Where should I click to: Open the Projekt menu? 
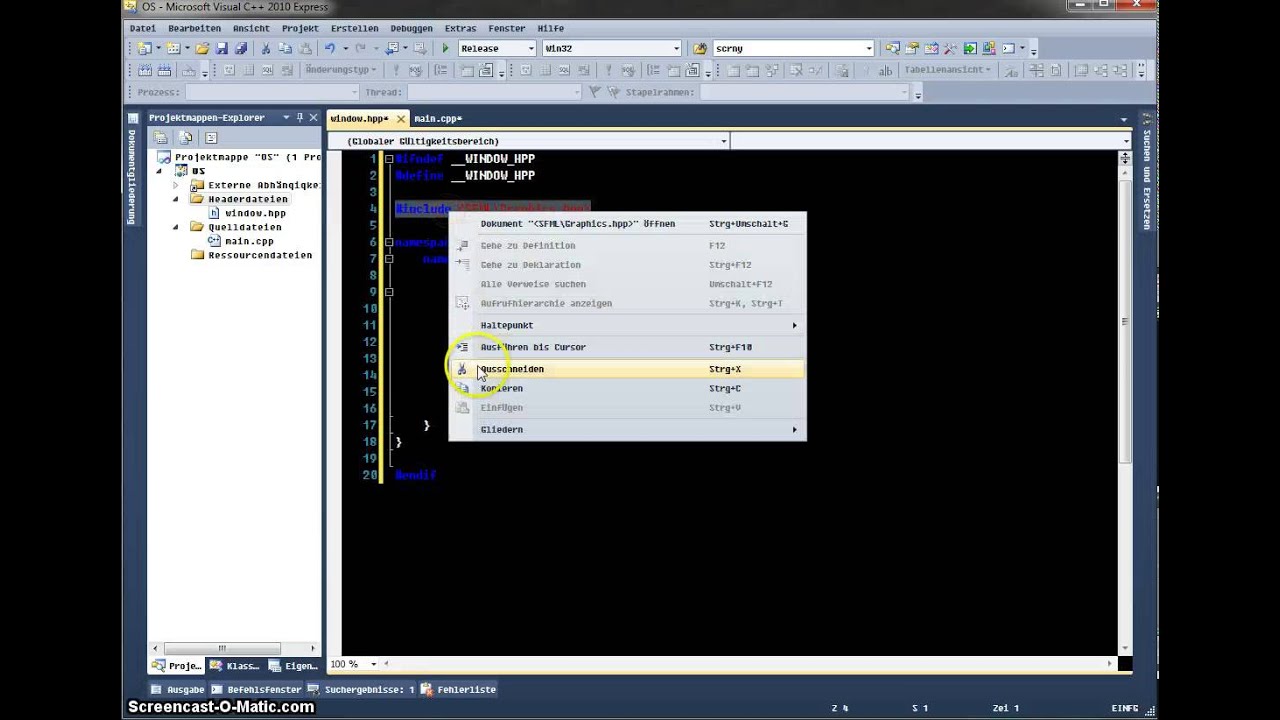[x=300, y=28]
